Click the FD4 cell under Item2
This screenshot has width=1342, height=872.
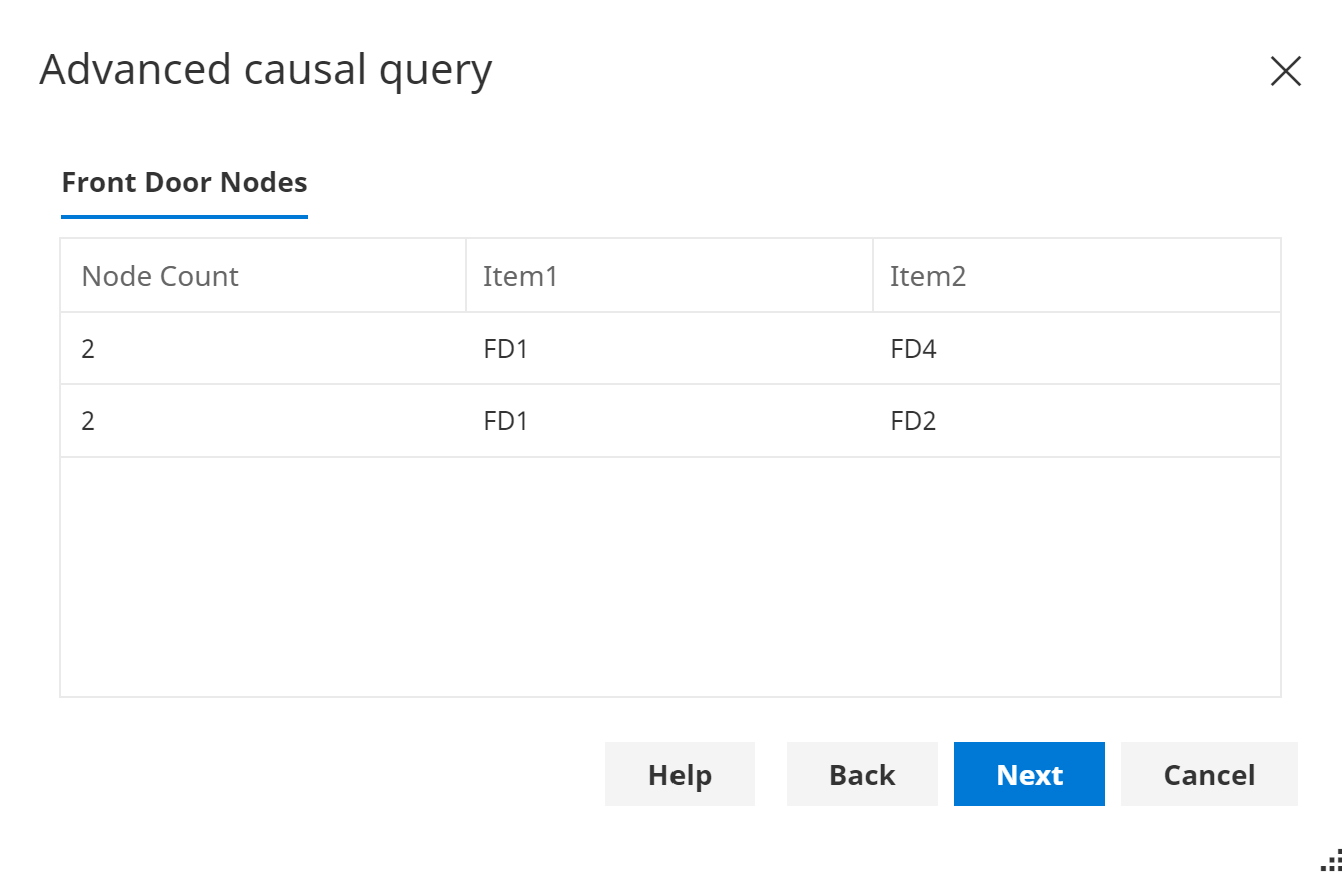pyautogui.click(x=913, y=349)
